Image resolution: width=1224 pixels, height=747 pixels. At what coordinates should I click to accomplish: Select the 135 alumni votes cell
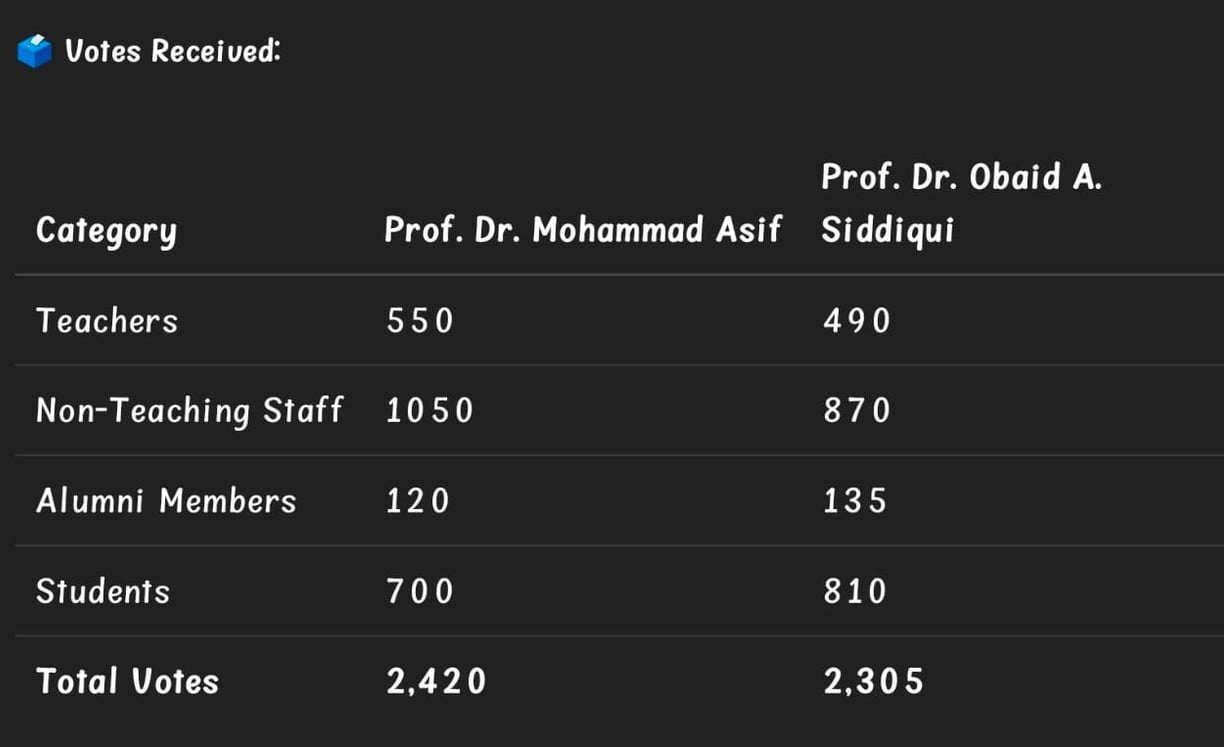pos(855,501)
